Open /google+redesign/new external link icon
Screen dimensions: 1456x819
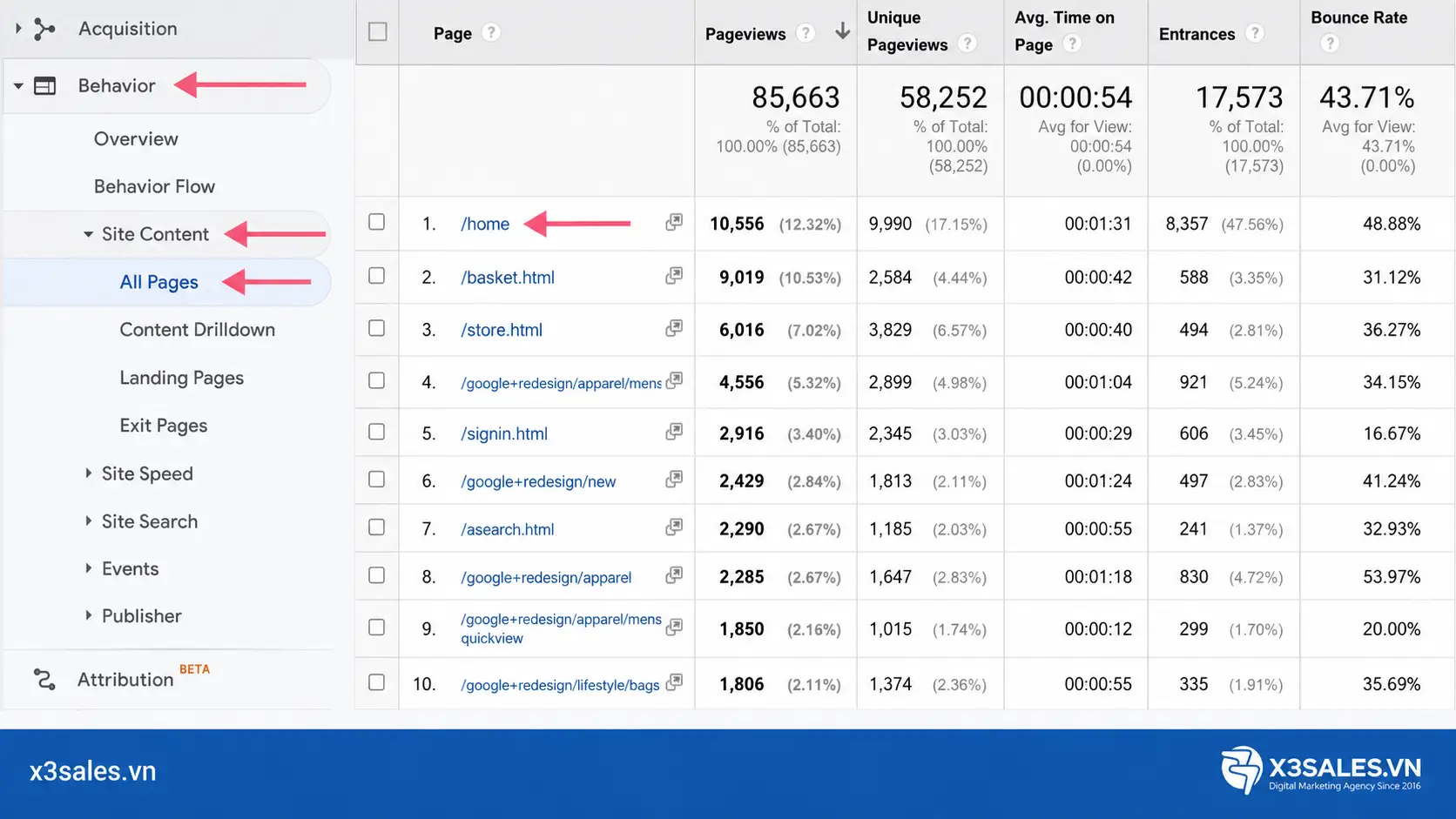coord(674,480)
